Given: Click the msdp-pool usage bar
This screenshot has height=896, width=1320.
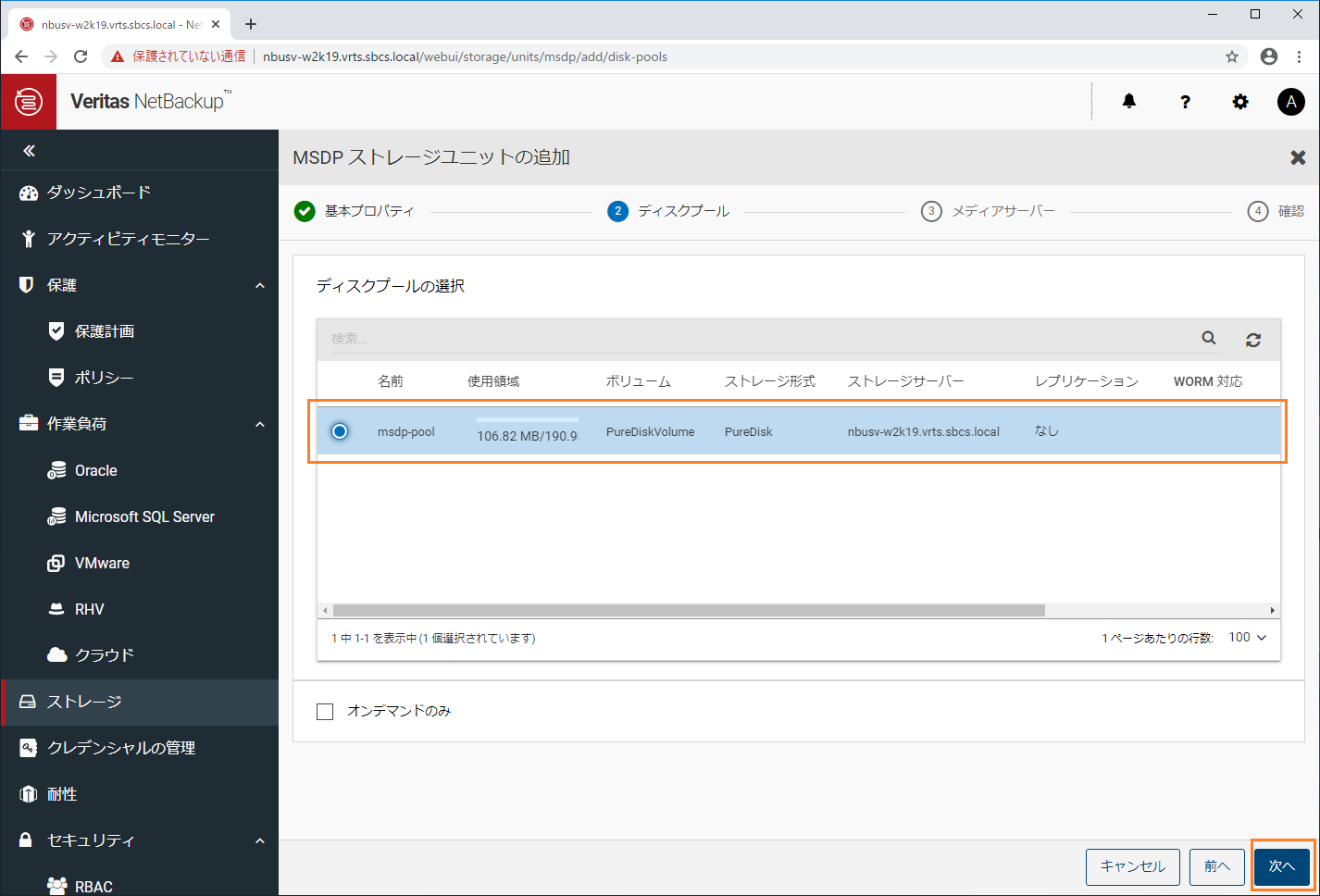Looking at the screenshot, I should pos(528,420).
